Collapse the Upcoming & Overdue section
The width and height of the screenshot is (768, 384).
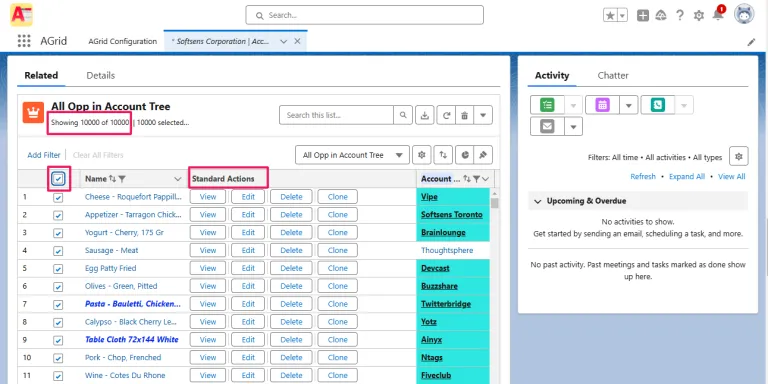click(x=538, y=201)
